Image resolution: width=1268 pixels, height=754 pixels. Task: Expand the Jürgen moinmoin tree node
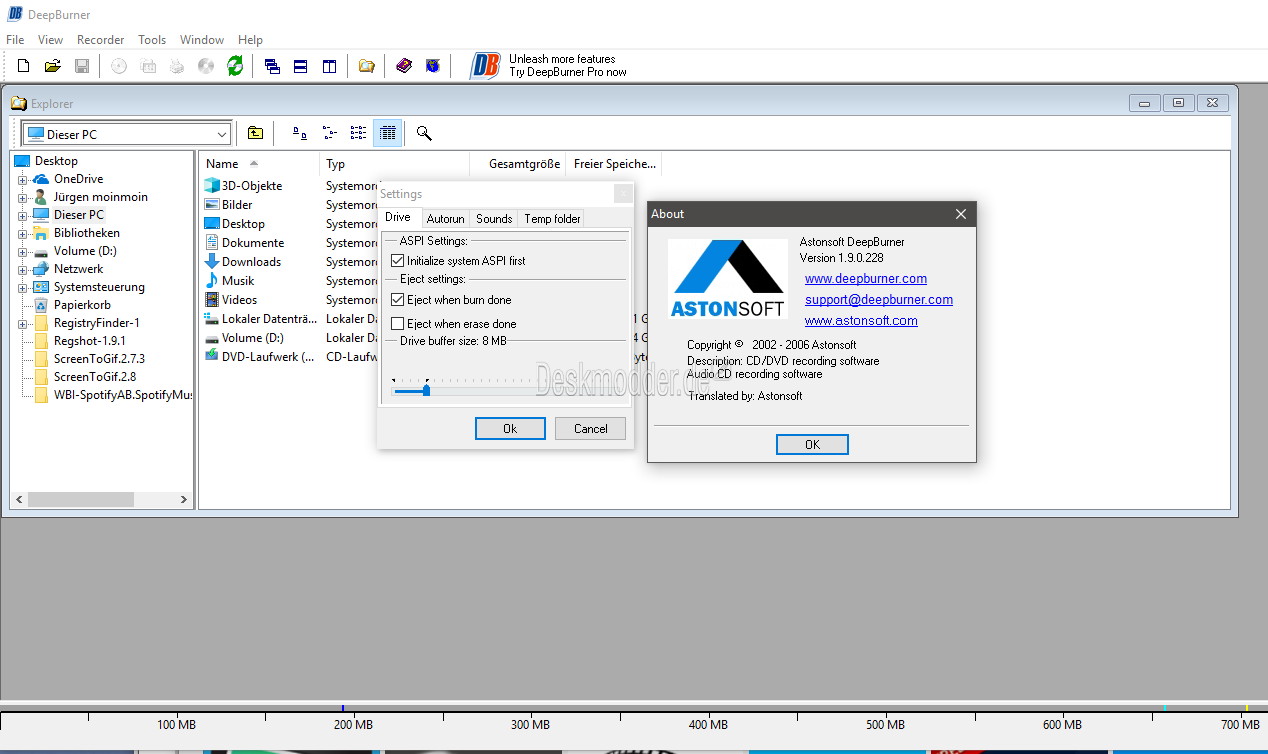pos(22,197)
